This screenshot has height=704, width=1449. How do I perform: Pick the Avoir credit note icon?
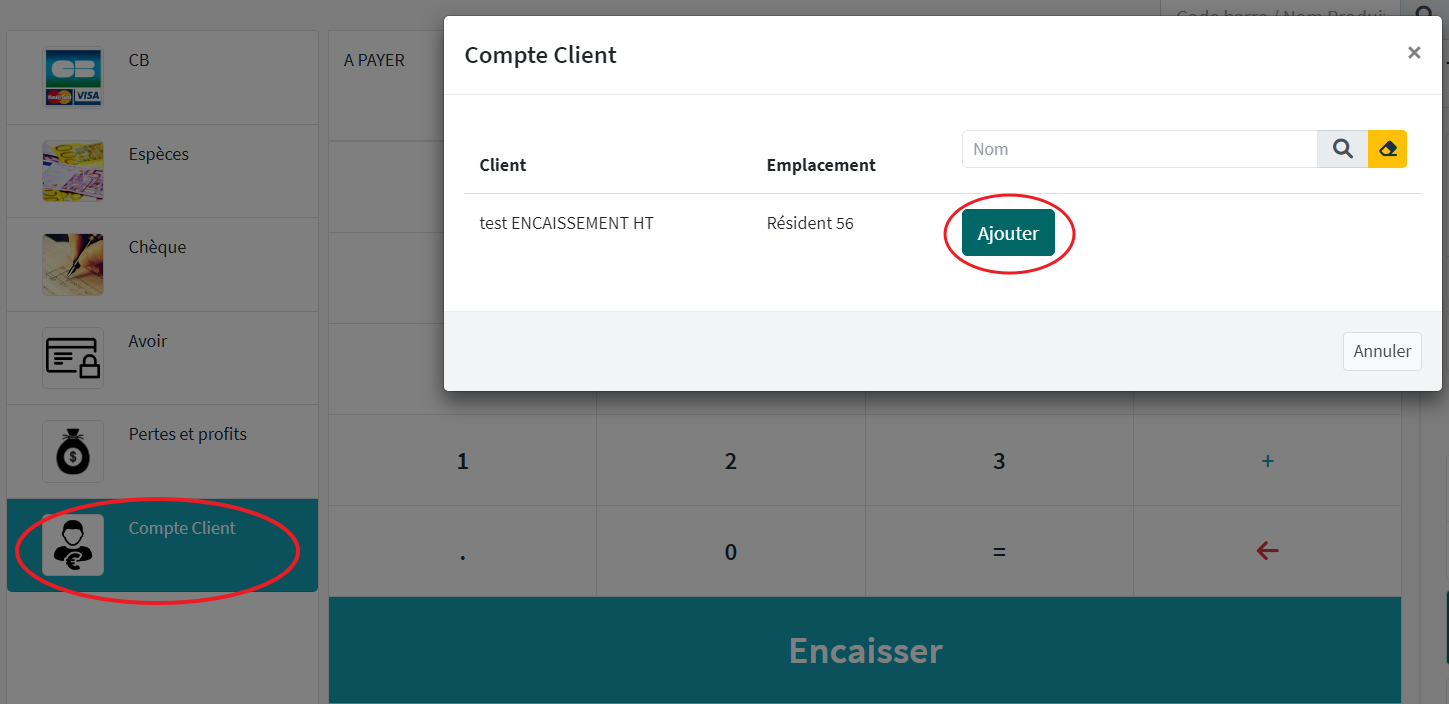[73, 358]
